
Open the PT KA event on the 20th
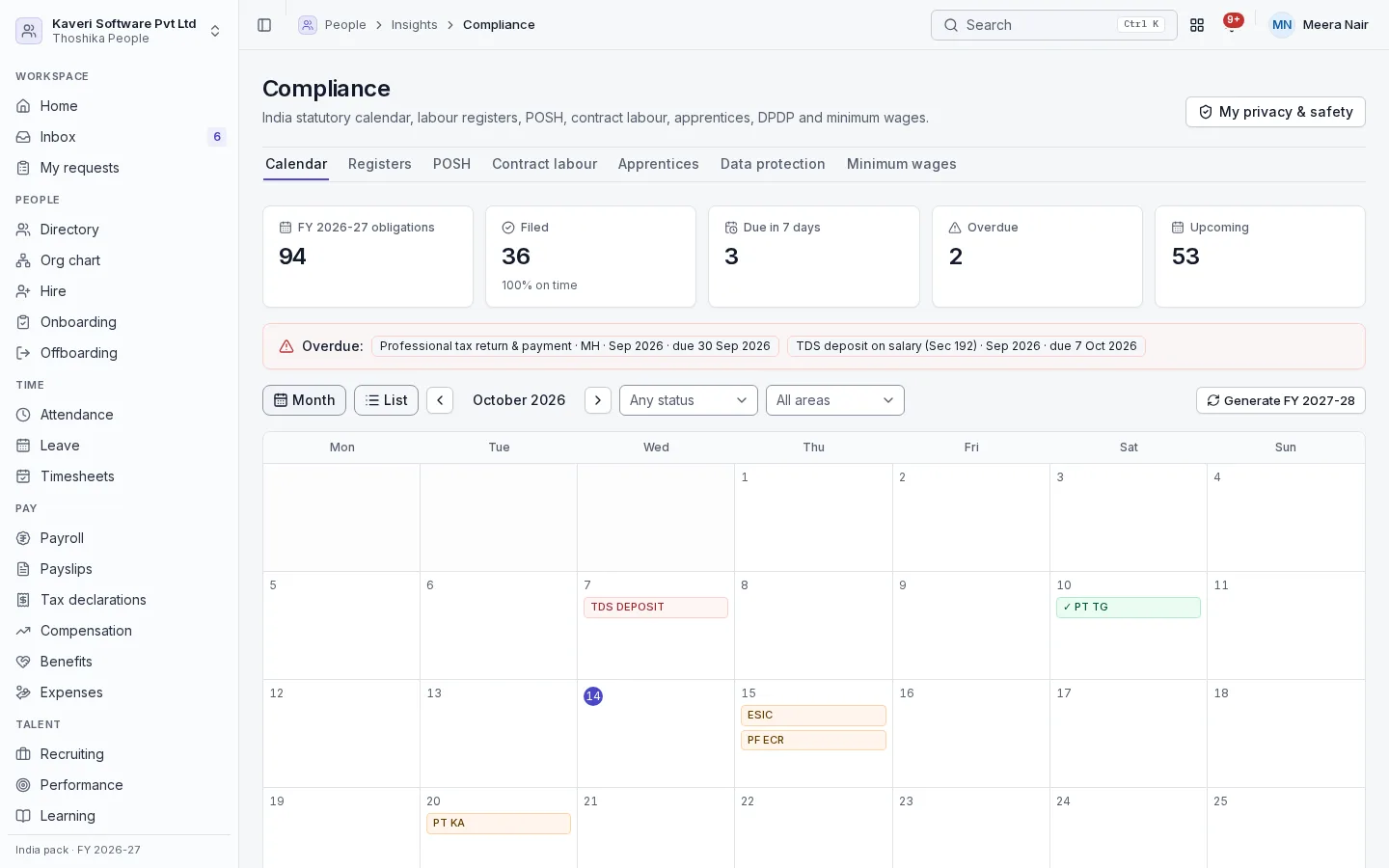point(499,824)
